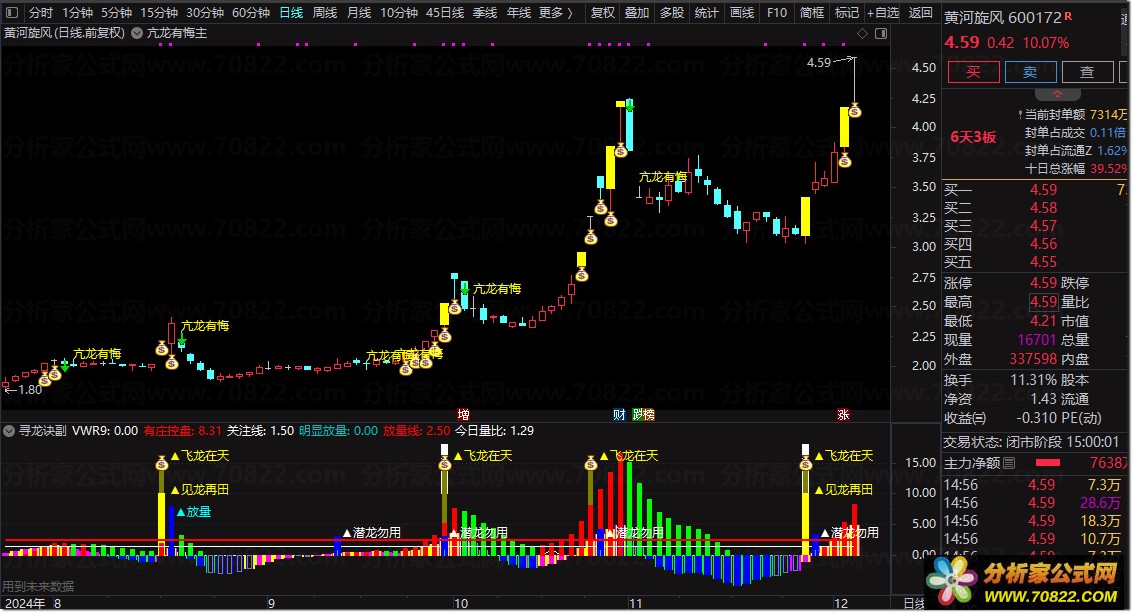Select the 5分钟 period
Screen dimensions: 1134x613
pyautogui.click(x=116, y=12)
